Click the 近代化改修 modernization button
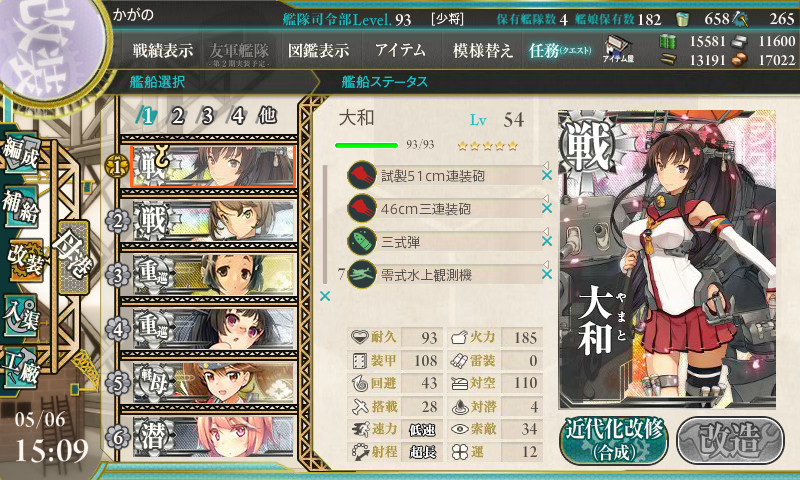Screen dimensions: 800x480 614,440
